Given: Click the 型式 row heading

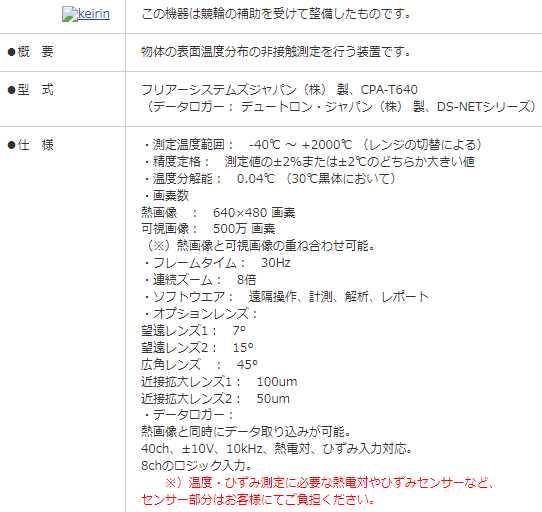Looking at the screenshot, I should (x=30, y=90).
